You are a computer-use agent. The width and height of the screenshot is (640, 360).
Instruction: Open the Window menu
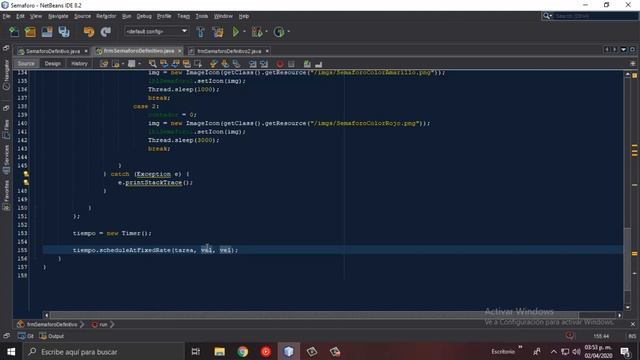point(223,16)
